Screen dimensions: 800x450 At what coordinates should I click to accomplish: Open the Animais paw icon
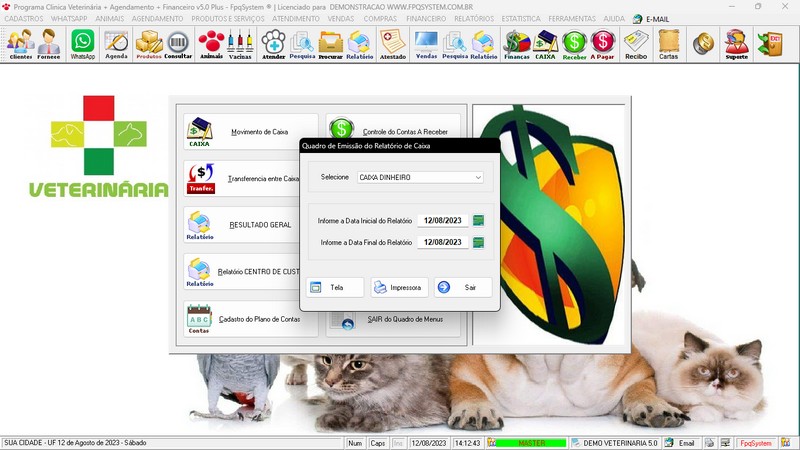coord(211,44)
